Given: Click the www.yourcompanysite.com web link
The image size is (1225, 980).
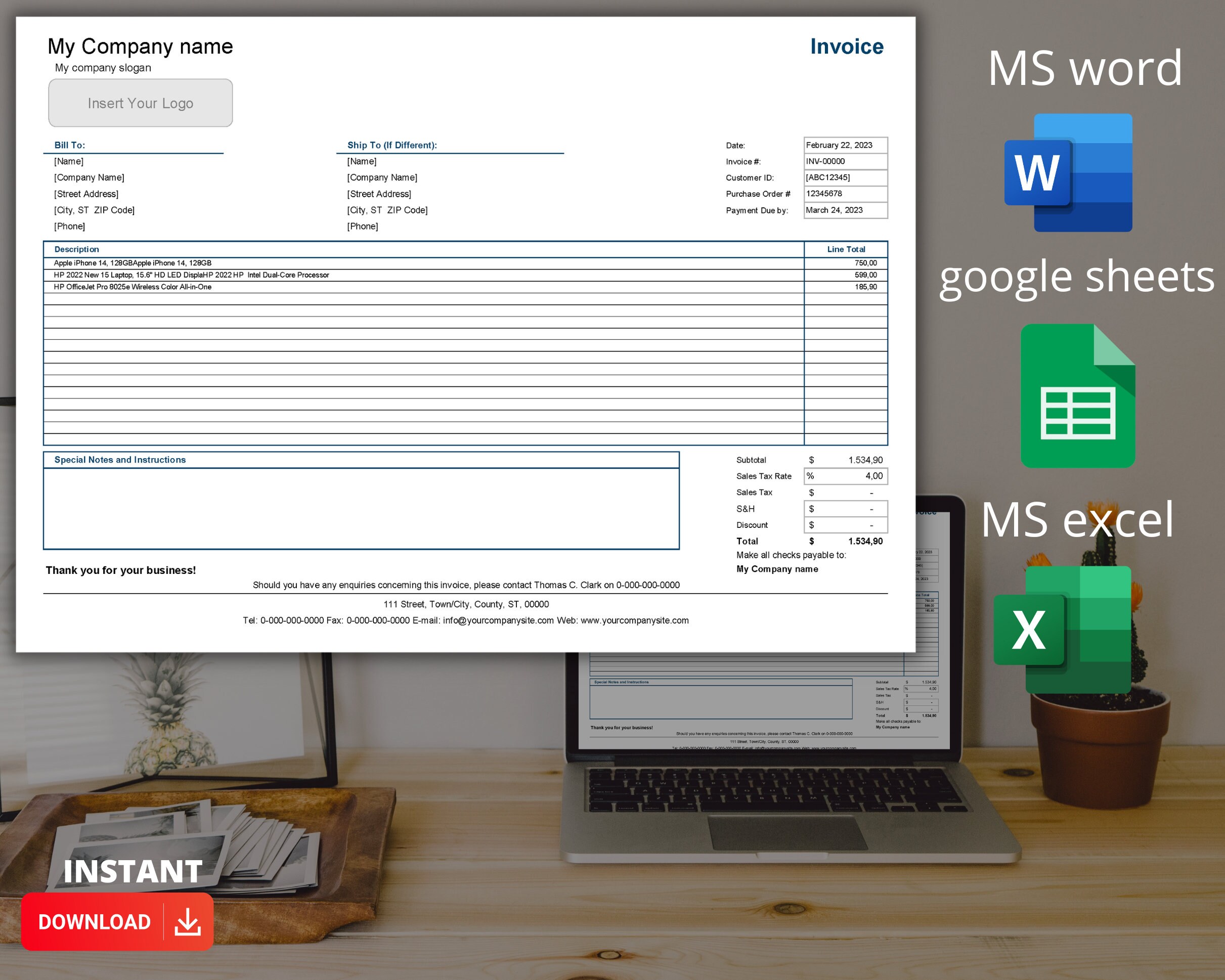Looking at the screenshot, I should tap(636, 620).
